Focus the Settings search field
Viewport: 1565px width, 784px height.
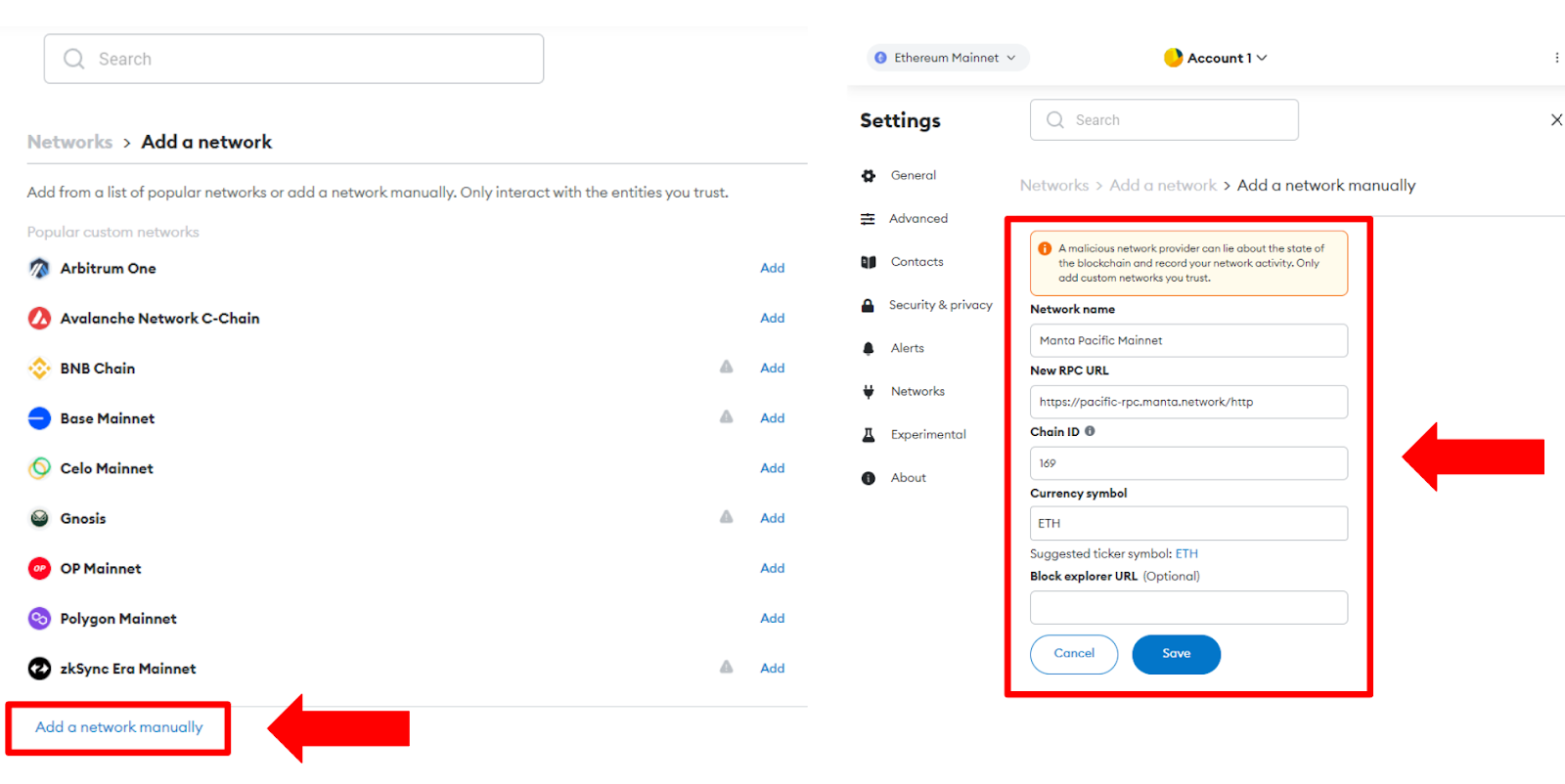pyautogui.click(x=1164, y=119)
